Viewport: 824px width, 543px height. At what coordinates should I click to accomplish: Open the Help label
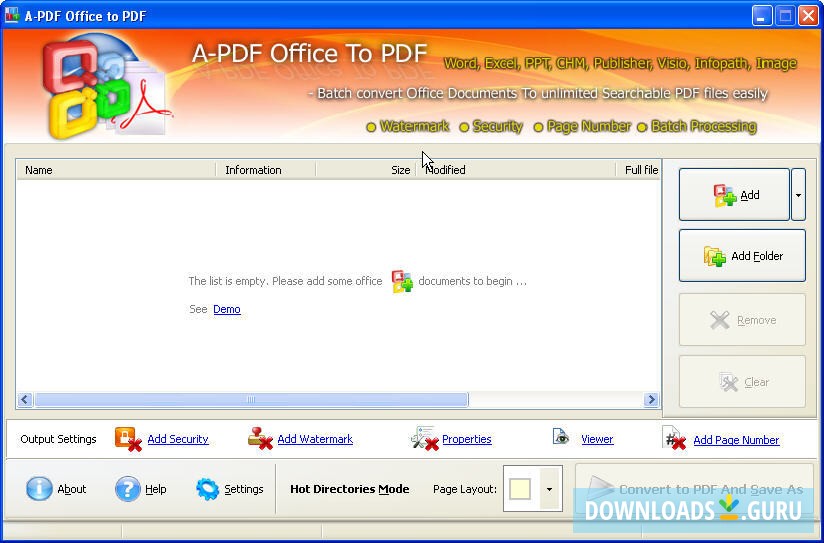click(x=156, y=489)
